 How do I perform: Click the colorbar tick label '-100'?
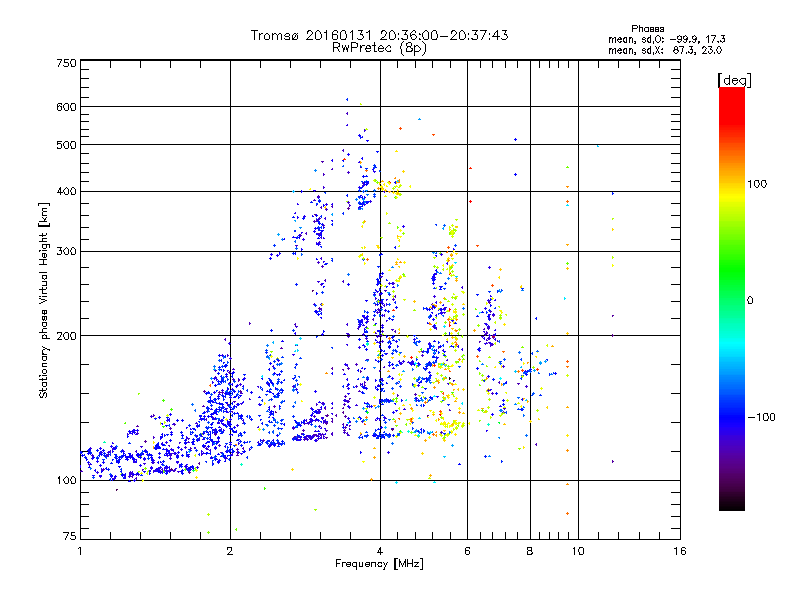(761, 417)
